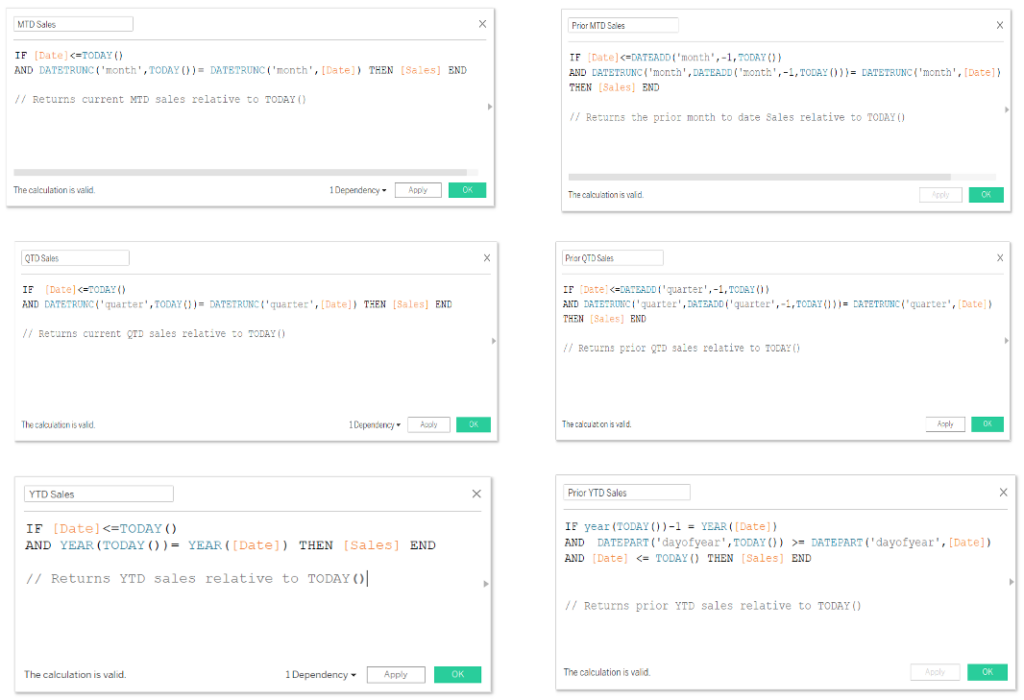Click Apply in the MTD Sales dialog

tap(418, 190)
